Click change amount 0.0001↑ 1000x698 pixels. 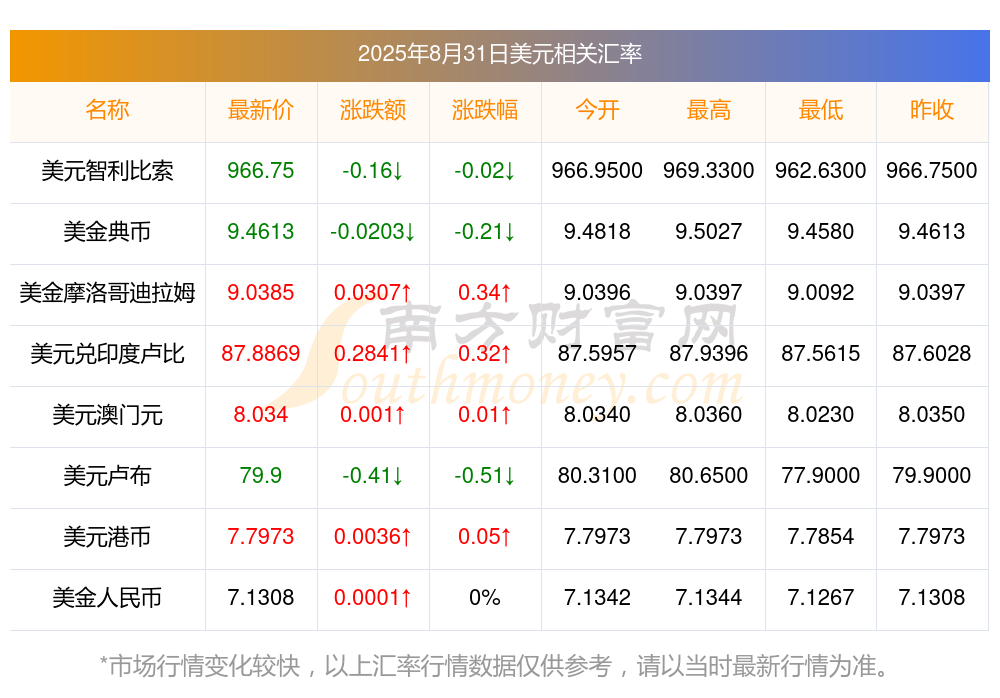tap(373, 598)
